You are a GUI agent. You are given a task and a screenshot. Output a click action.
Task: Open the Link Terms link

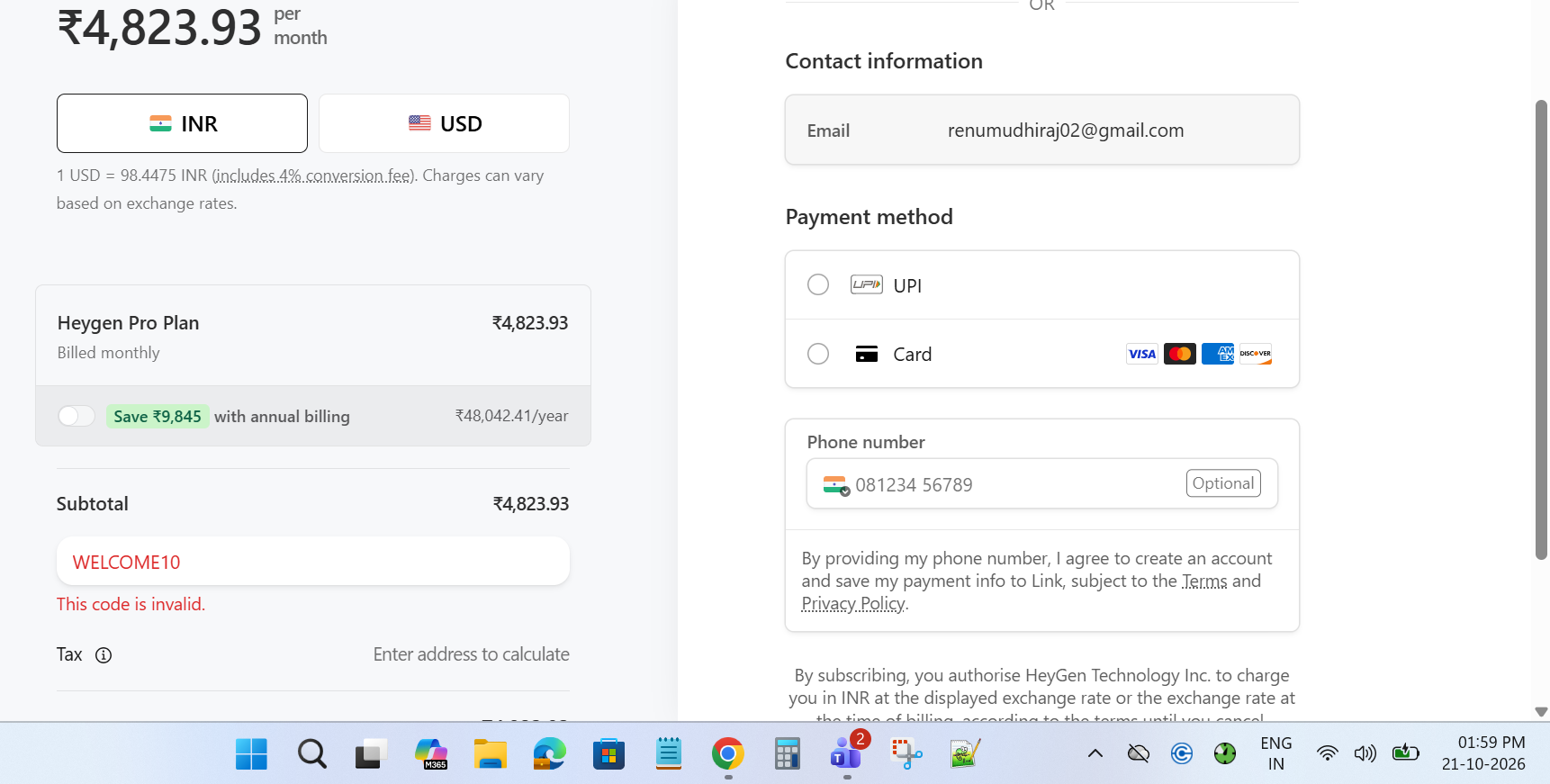[x=1204, y=581]
